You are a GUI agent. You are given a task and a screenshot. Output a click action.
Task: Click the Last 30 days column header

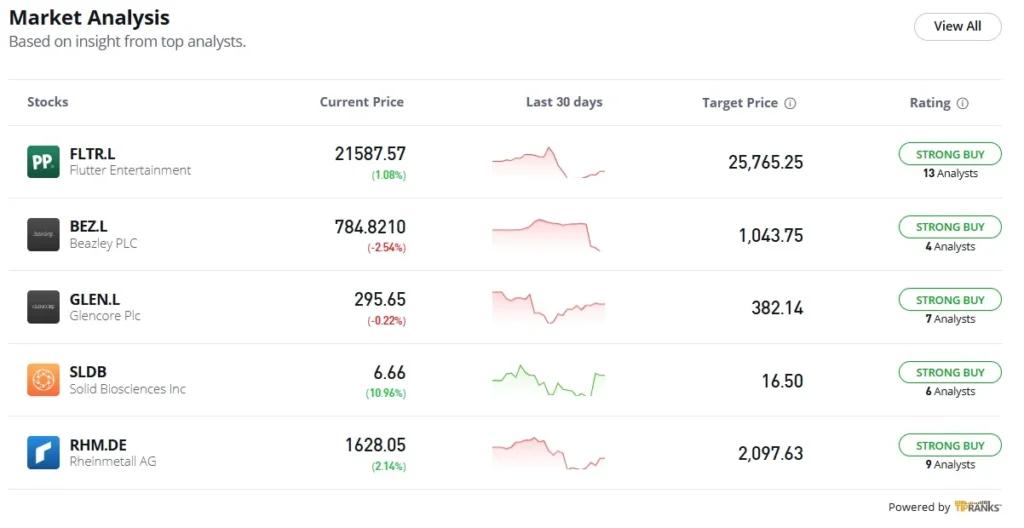(x=564, y=102)
